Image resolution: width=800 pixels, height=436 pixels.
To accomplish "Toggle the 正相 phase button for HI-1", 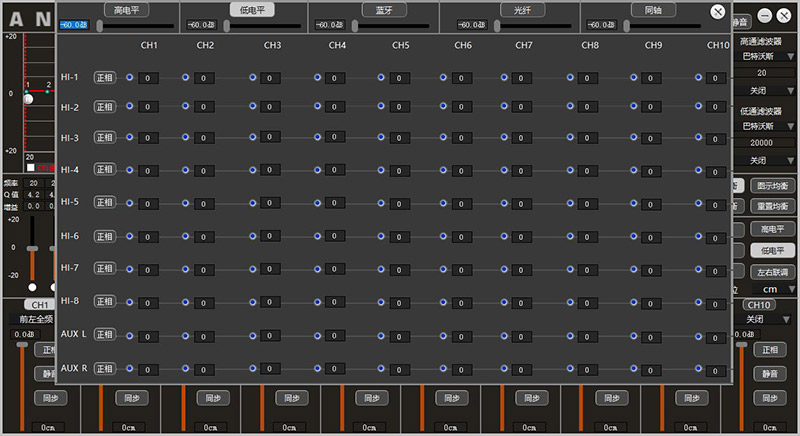I will [104, 77].
